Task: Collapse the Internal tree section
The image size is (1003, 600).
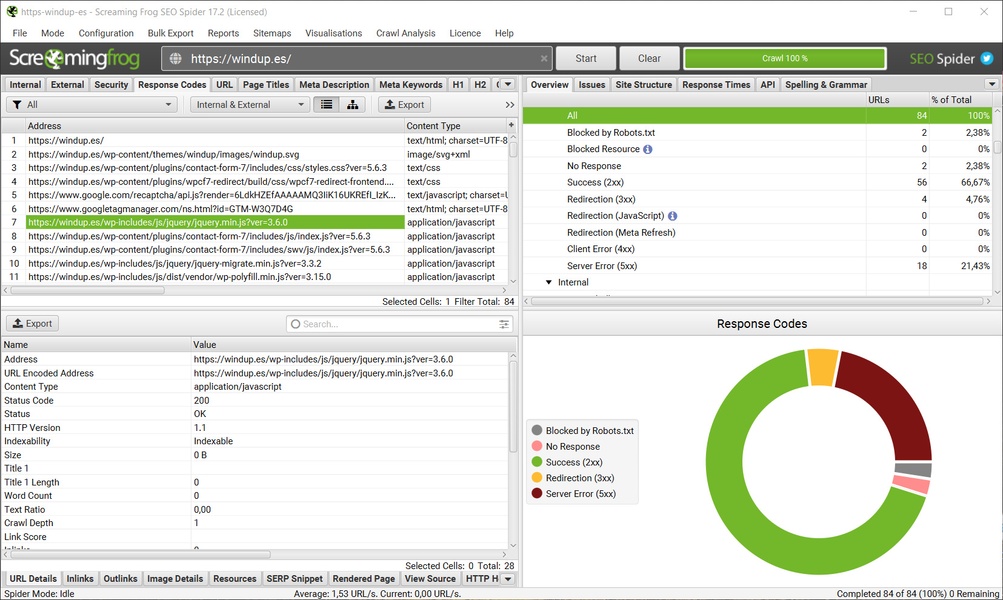Action: pos(548,282)
